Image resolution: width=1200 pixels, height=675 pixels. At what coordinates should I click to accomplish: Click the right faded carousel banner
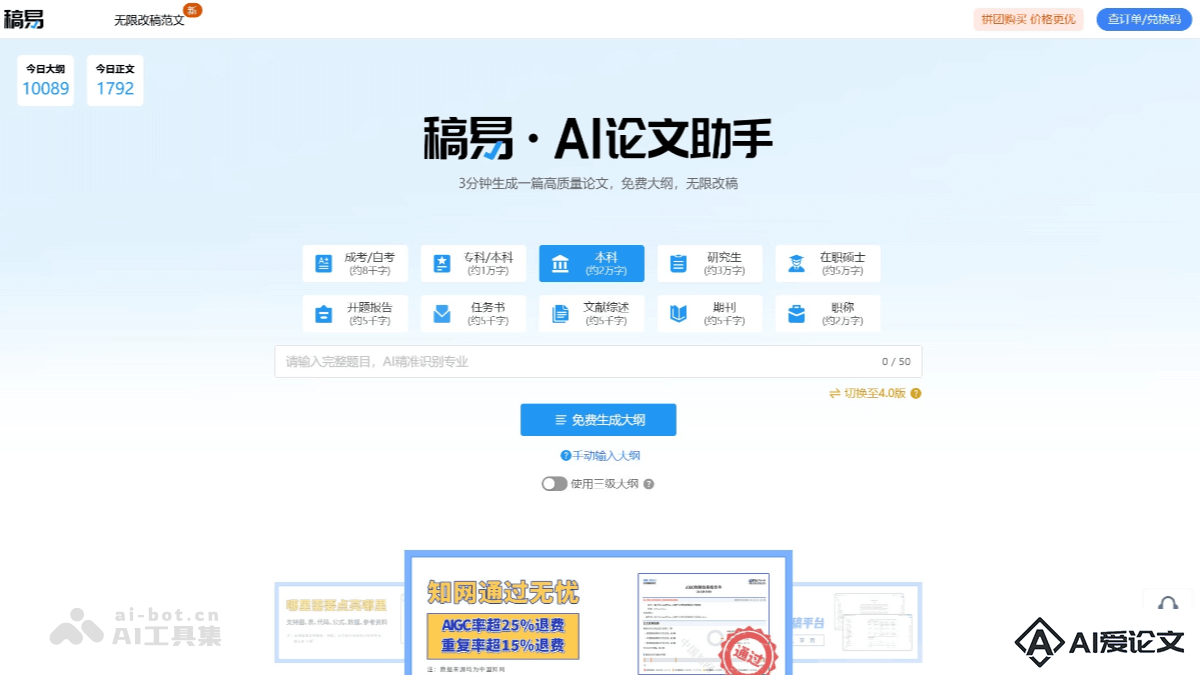click(x=857, y=622)
